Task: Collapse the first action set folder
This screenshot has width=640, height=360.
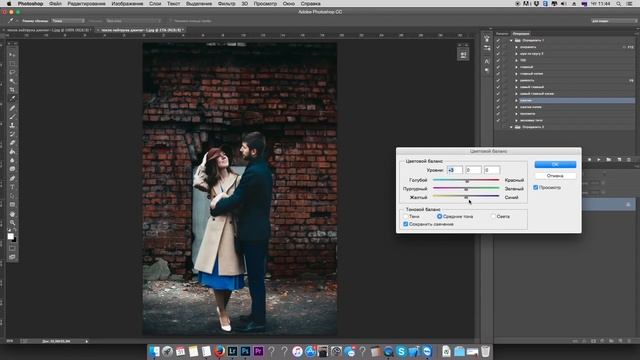Action: [511, 40]
